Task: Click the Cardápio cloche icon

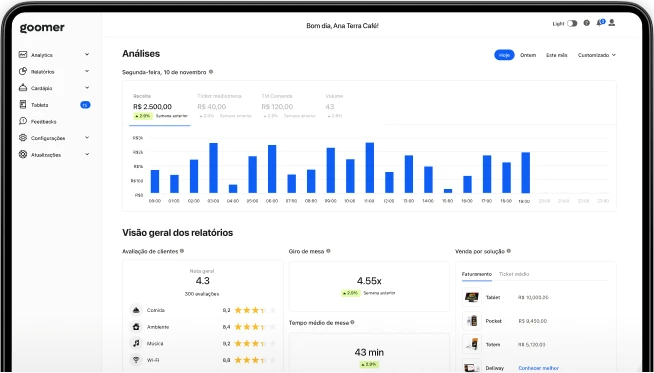Action: point(23,88)
